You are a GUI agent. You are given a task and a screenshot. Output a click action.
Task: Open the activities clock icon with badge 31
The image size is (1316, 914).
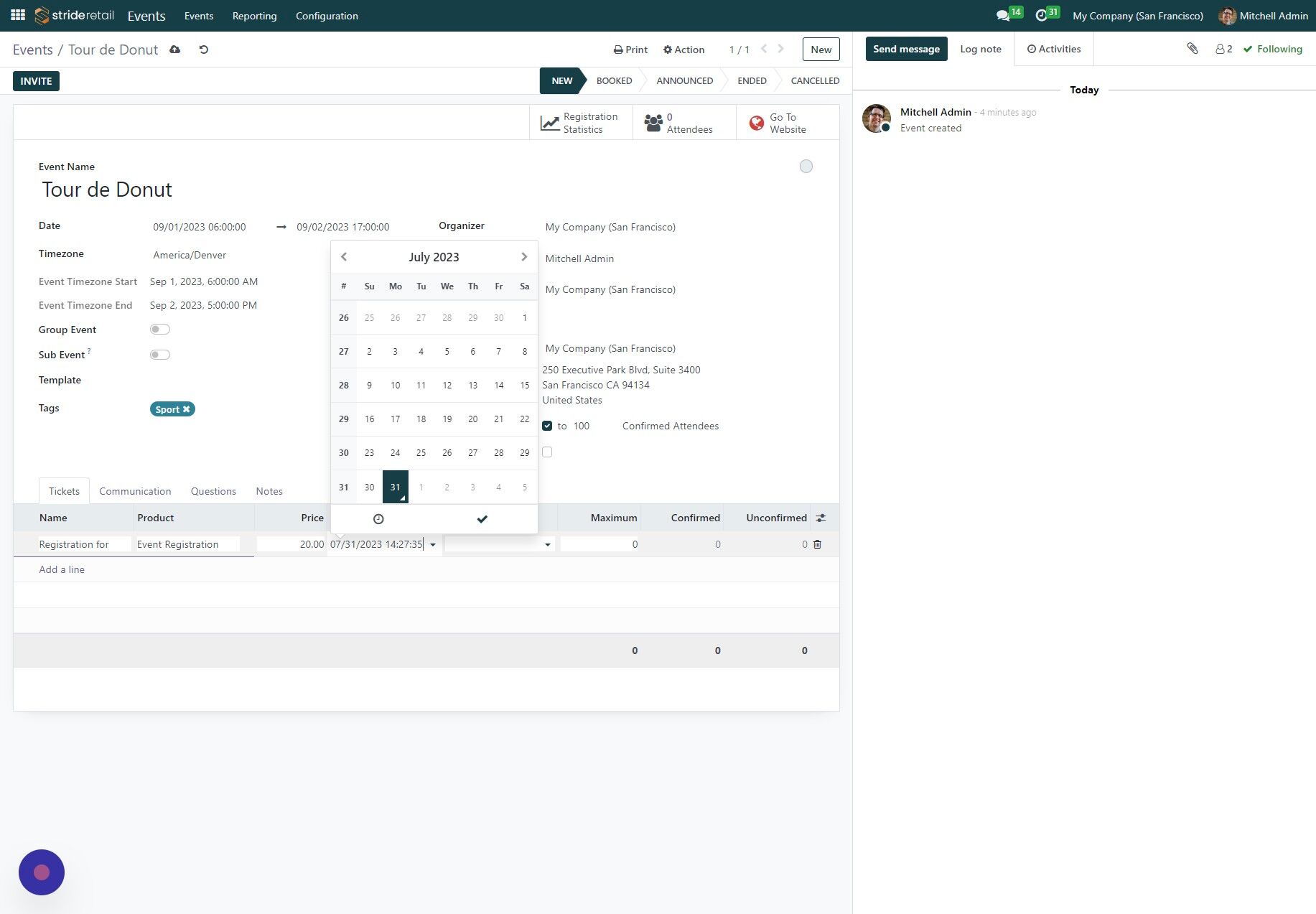[1042, 15]
